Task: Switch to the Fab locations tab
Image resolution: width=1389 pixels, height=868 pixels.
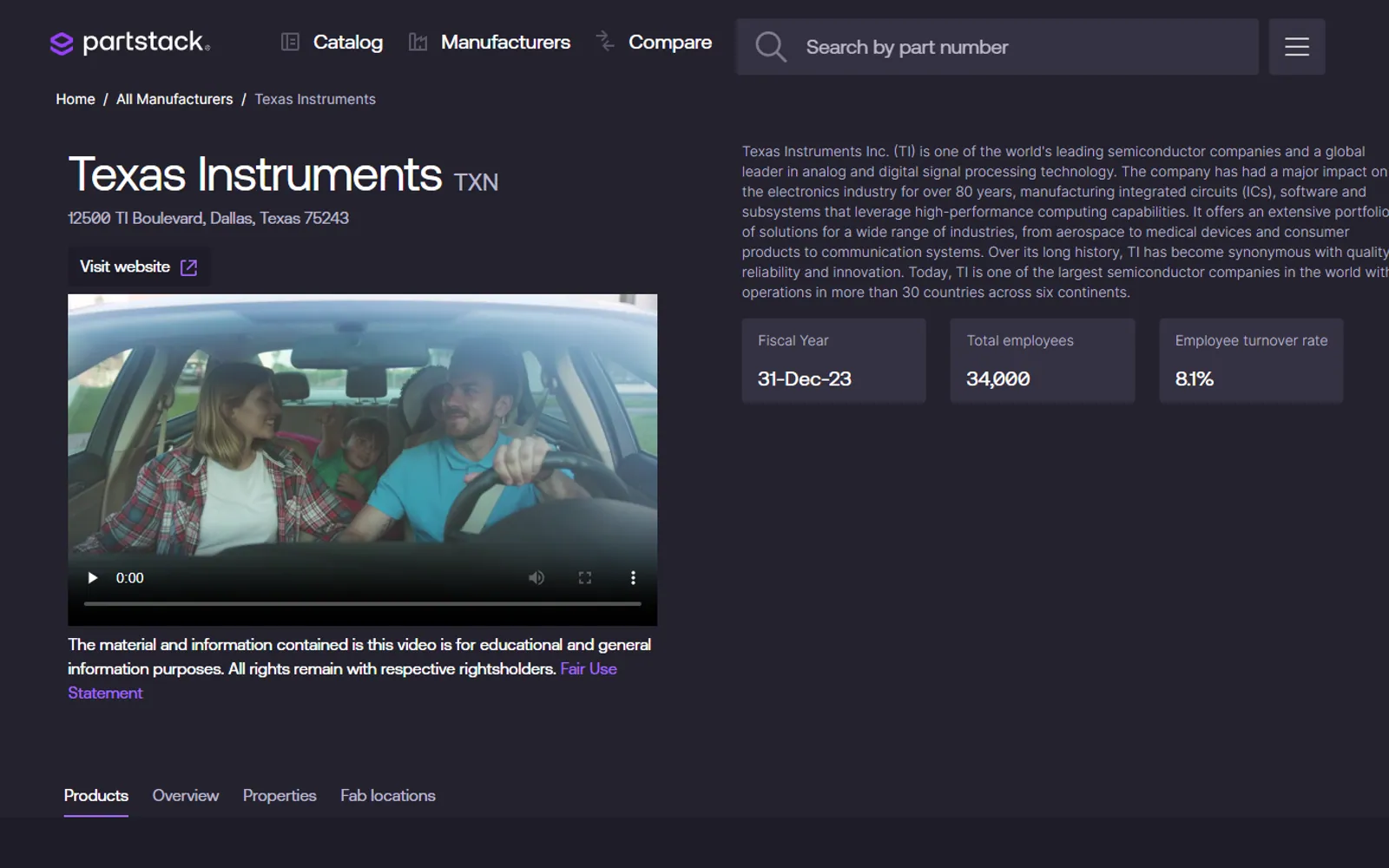Action: click(x=388, y=796)
